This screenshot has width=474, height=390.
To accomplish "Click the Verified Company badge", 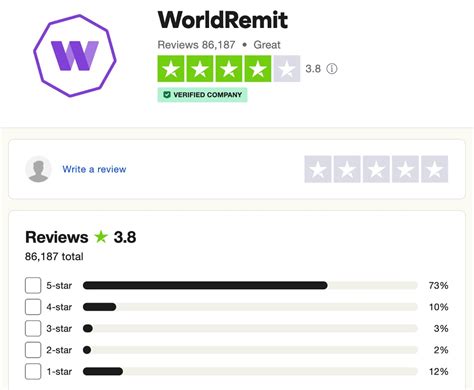I will [202, 95].
